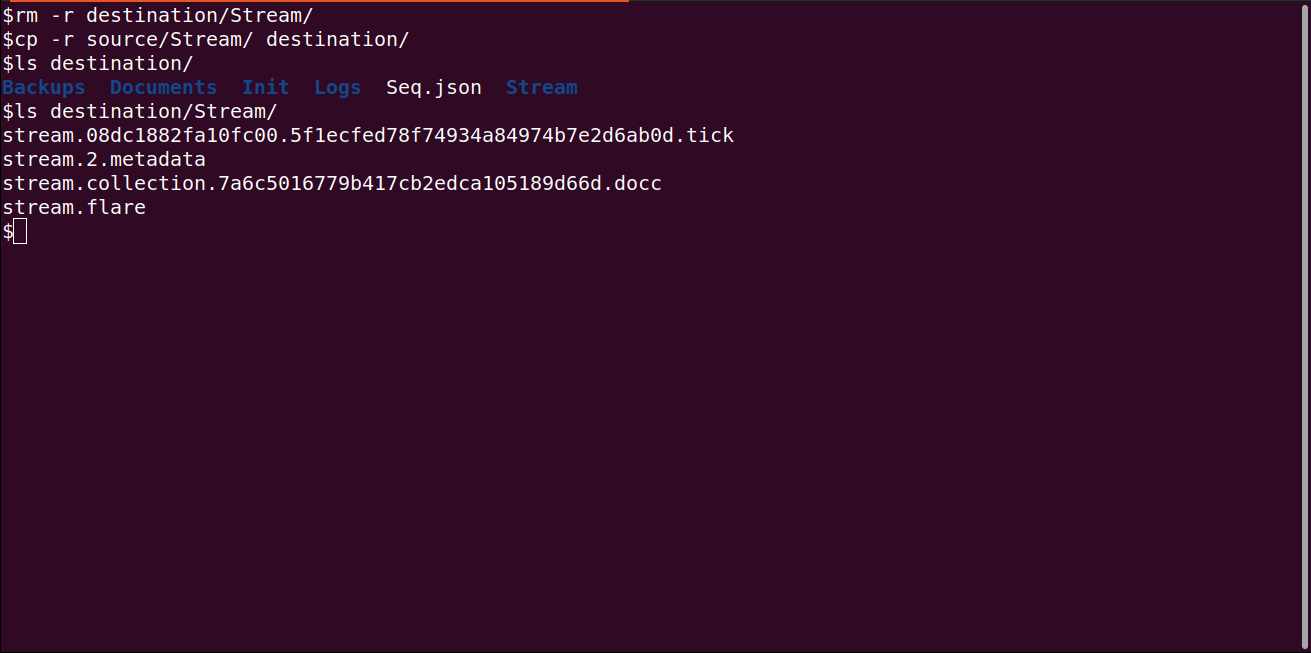1311x653 pixels.
Task: Click the Backups directory name
Action: tap(44, 88)
